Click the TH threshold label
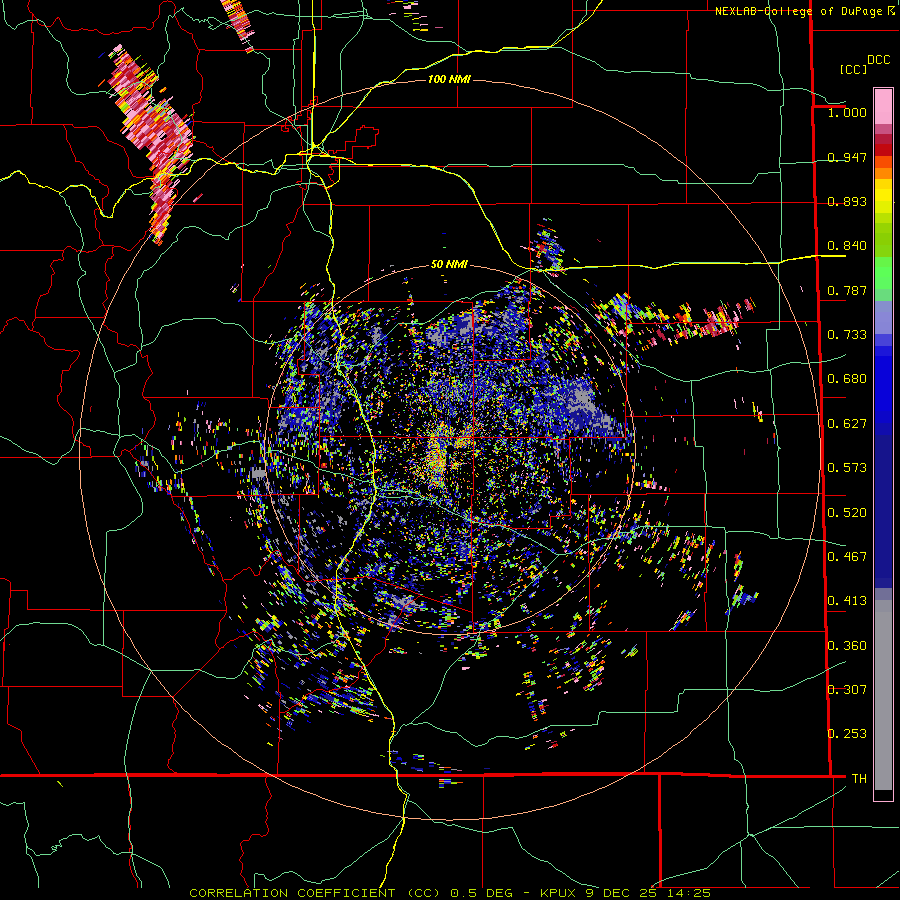Image resolution: width=900 pixels, height=900 pixels. [x=859, y=779]
